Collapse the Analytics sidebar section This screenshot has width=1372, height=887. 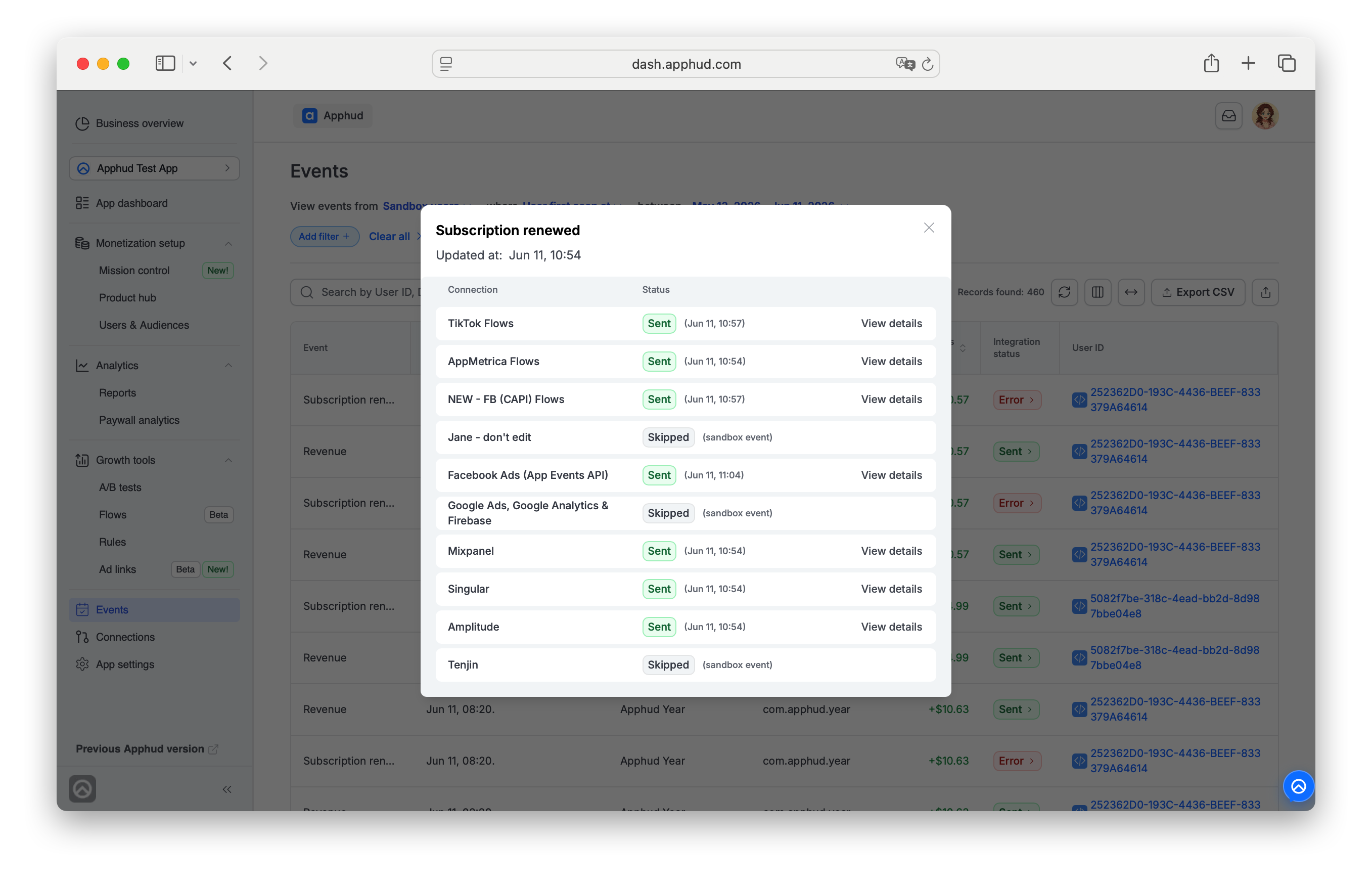[228, 365]
